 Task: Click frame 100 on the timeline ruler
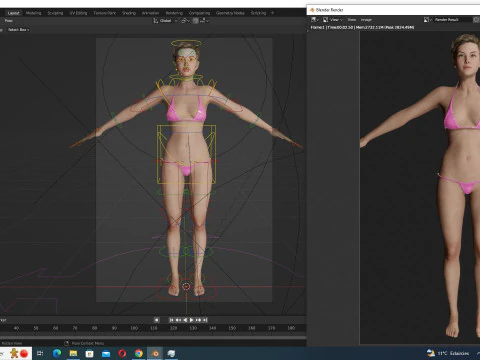pyautogui.click(x=134, y=328)
